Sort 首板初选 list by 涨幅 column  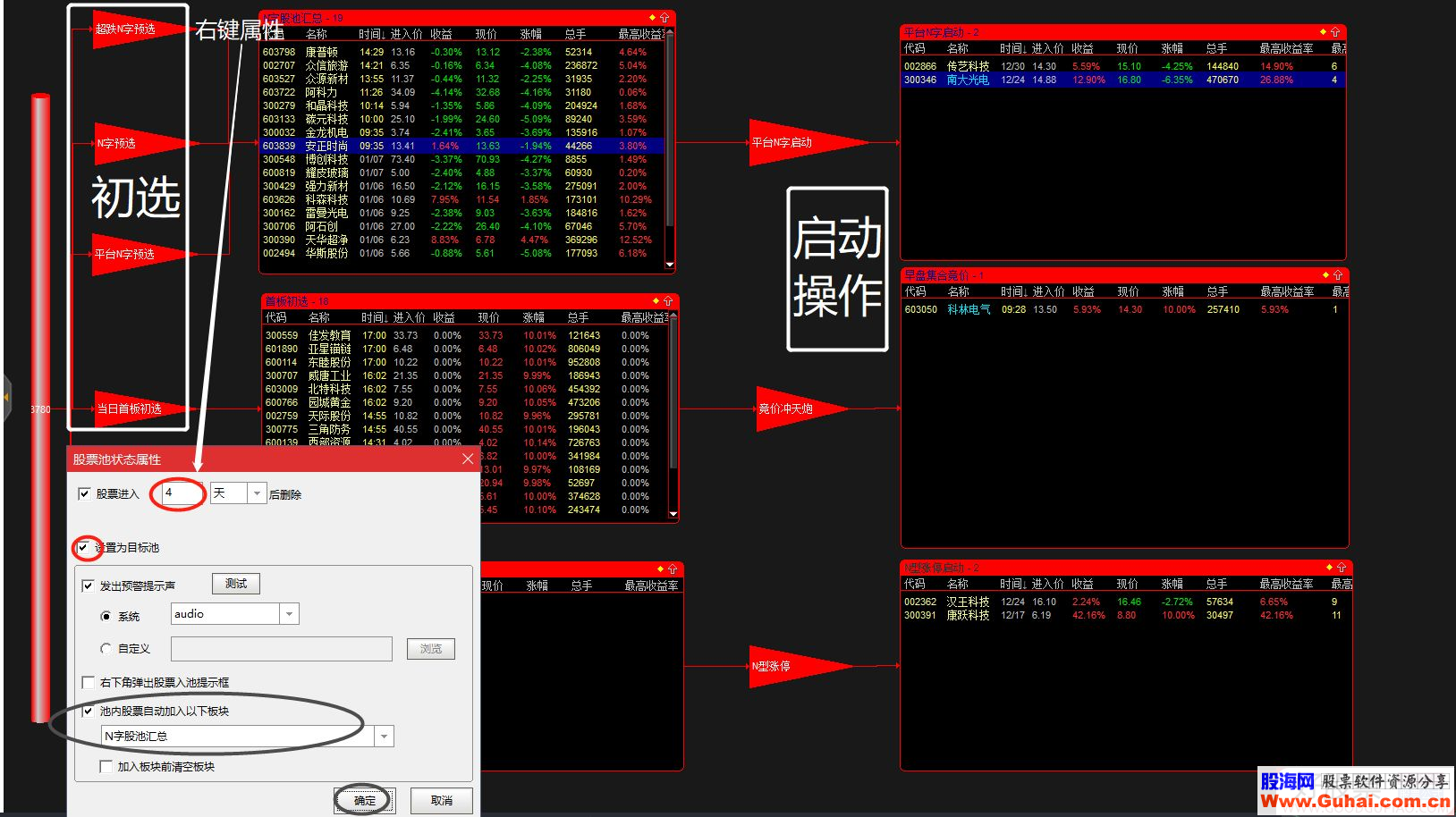tap(534, 317)
